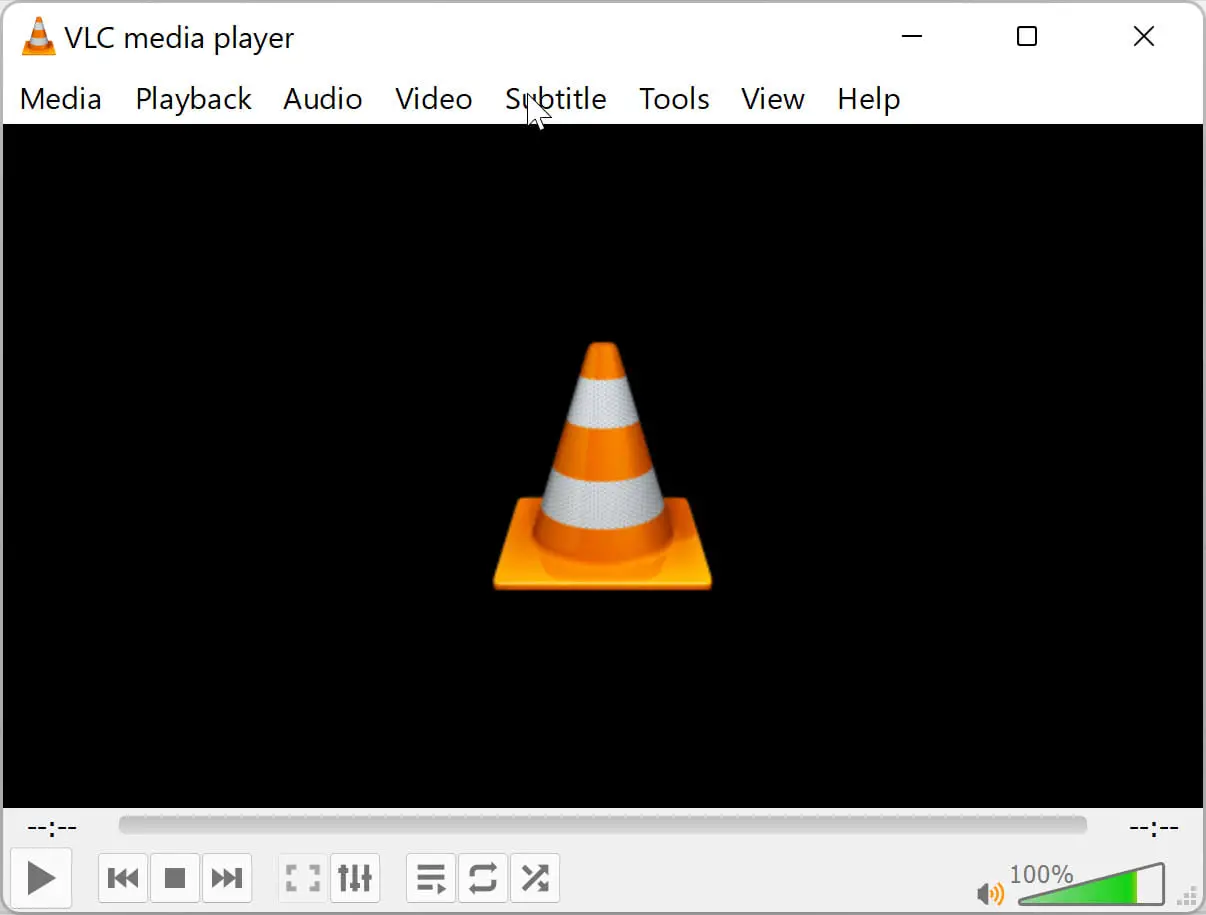Toggle random shuffle playback
Viewport: 1206px width, 915px height.
click(x=535, y=879)
